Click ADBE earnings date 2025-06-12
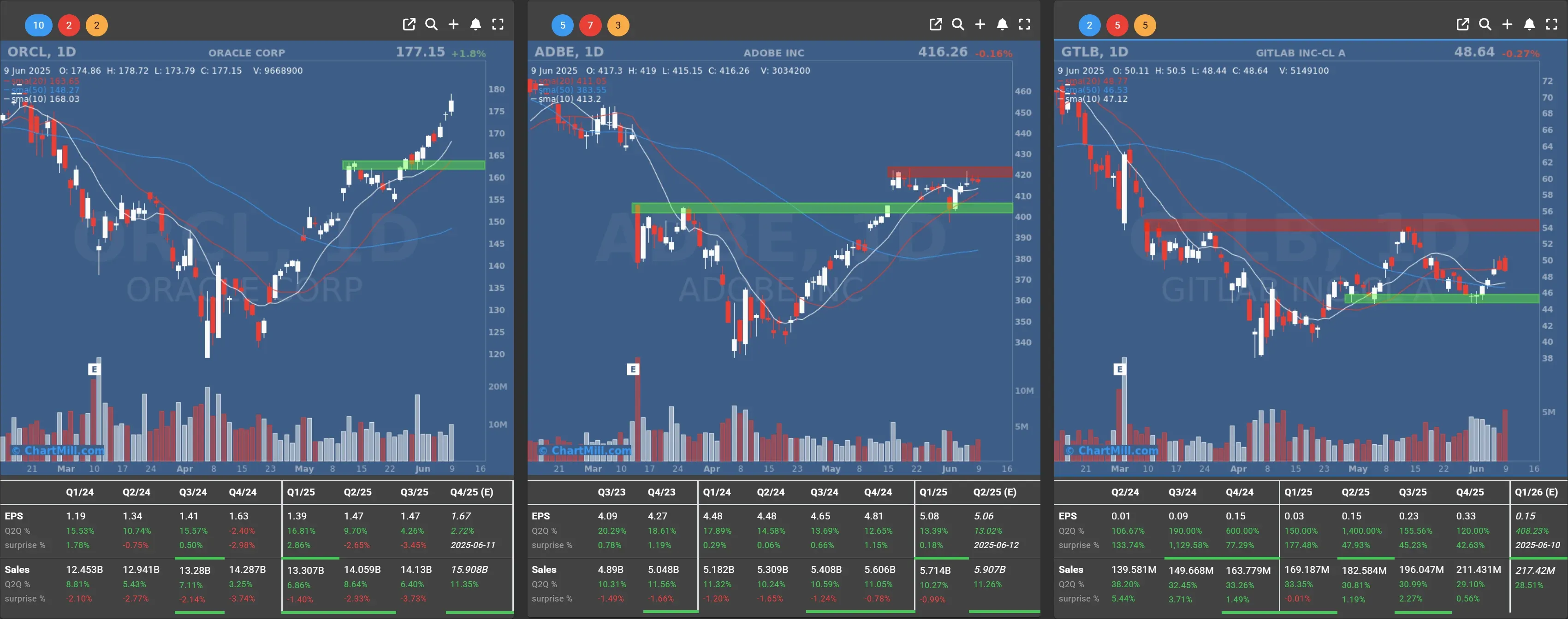The height and width of the screenshot is (619, 1568). click(x=996, y=545)
